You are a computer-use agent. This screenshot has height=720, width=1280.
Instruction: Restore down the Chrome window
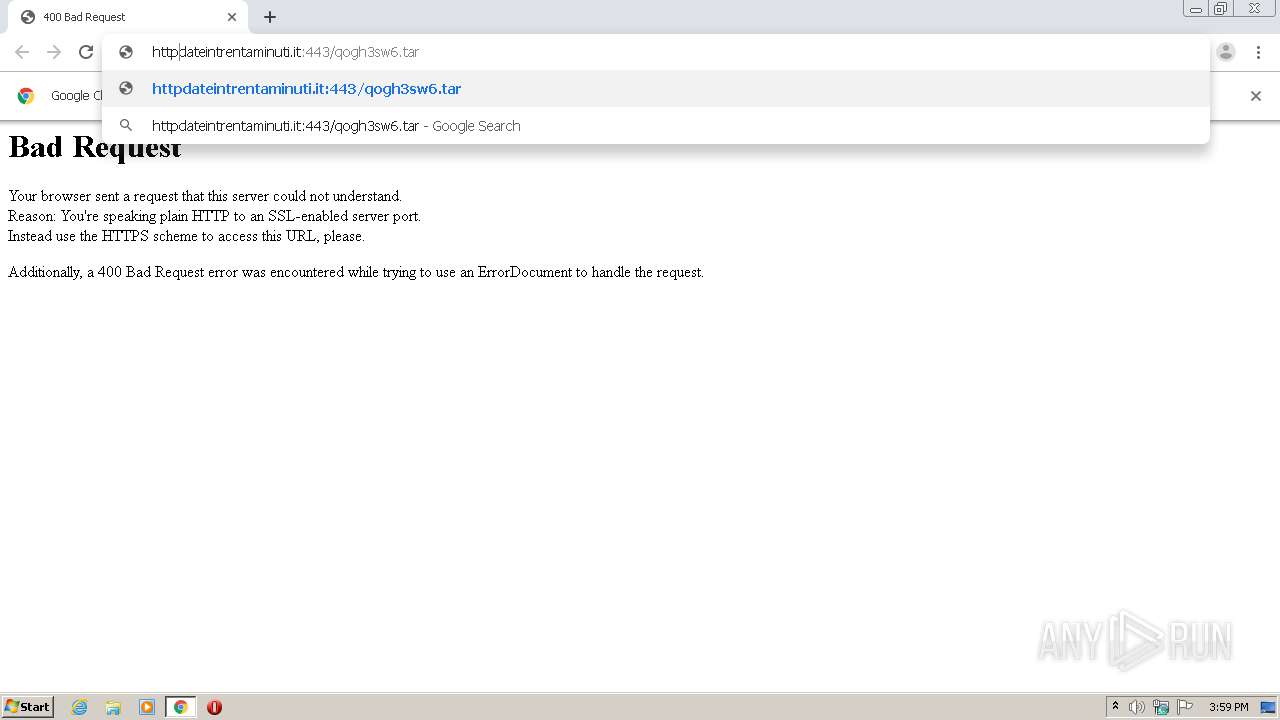tap(1221, 9)
